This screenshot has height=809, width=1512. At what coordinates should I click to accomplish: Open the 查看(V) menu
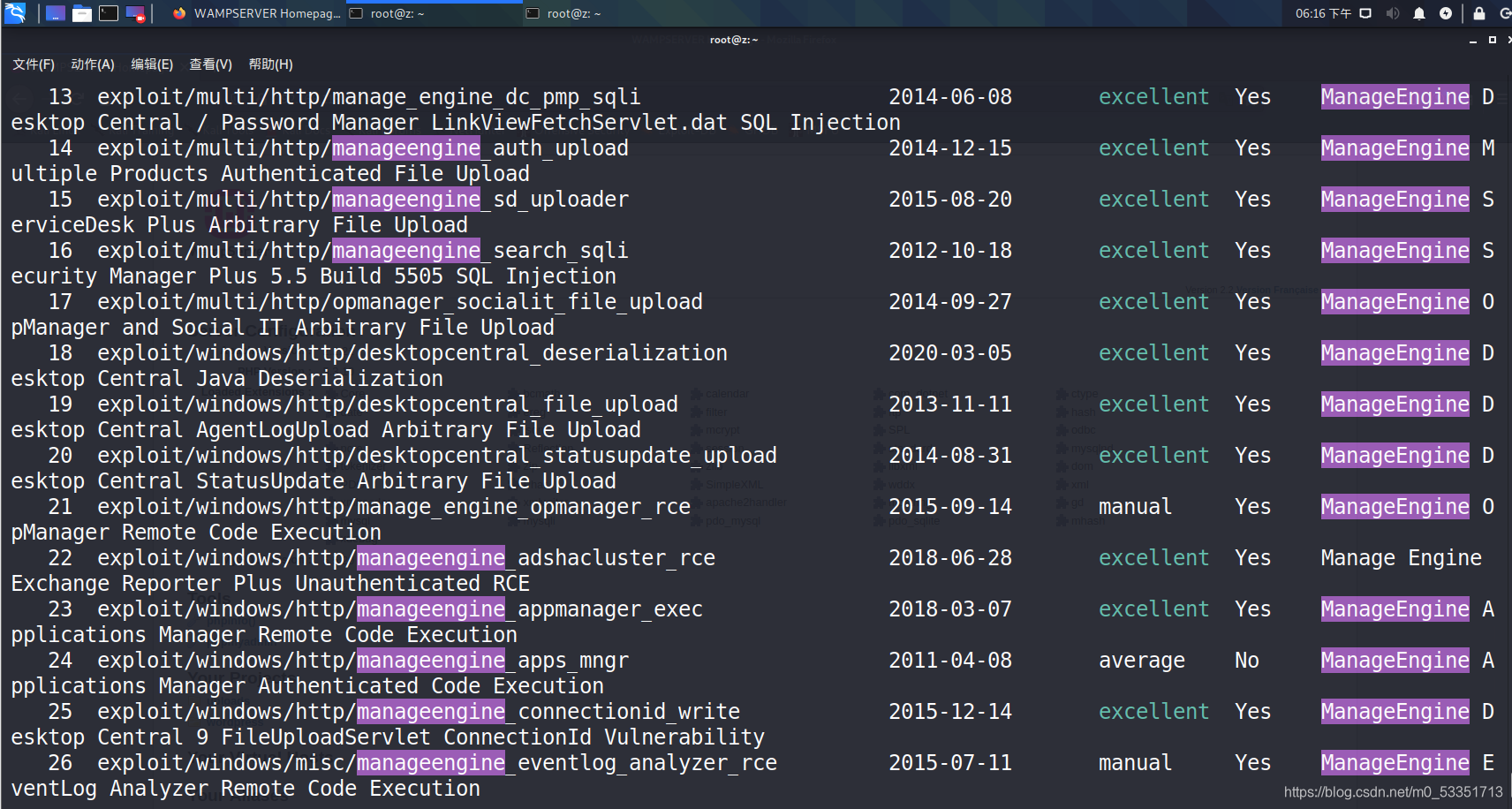click(211, 64)
